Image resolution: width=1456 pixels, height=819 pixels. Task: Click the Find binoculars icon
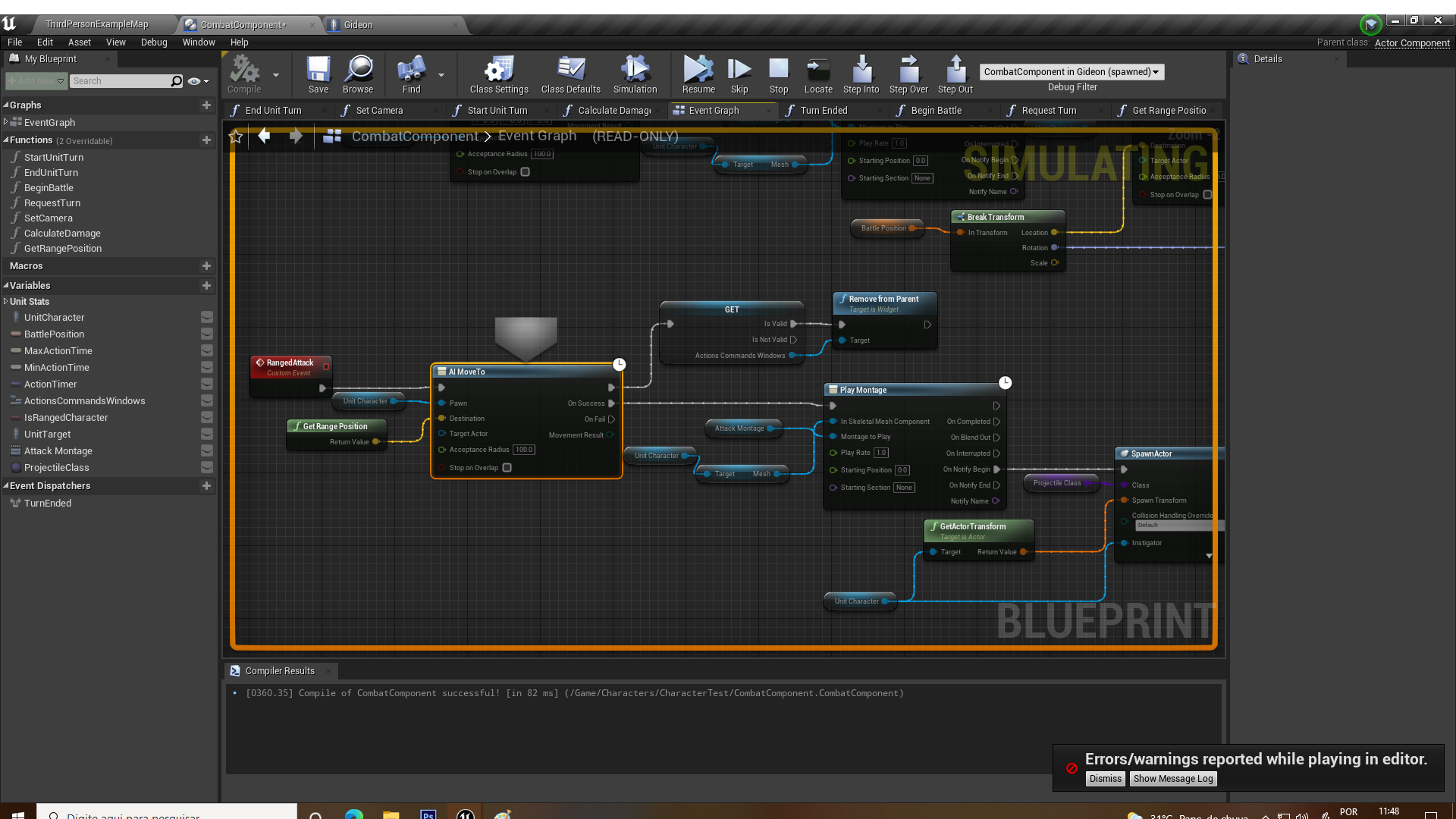pyautogui.click(x=411, y=70)
